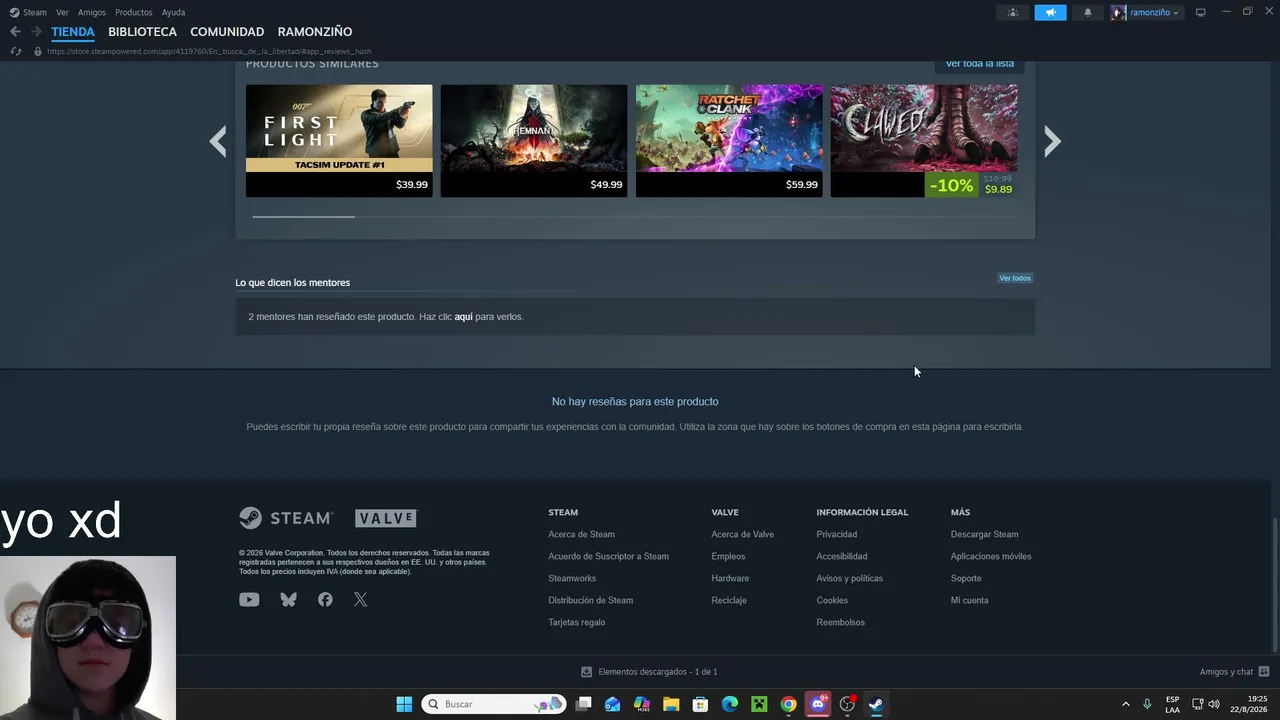
Task: Switch to the BIBLIOTECA tab
Action: [x=142, y=32]
